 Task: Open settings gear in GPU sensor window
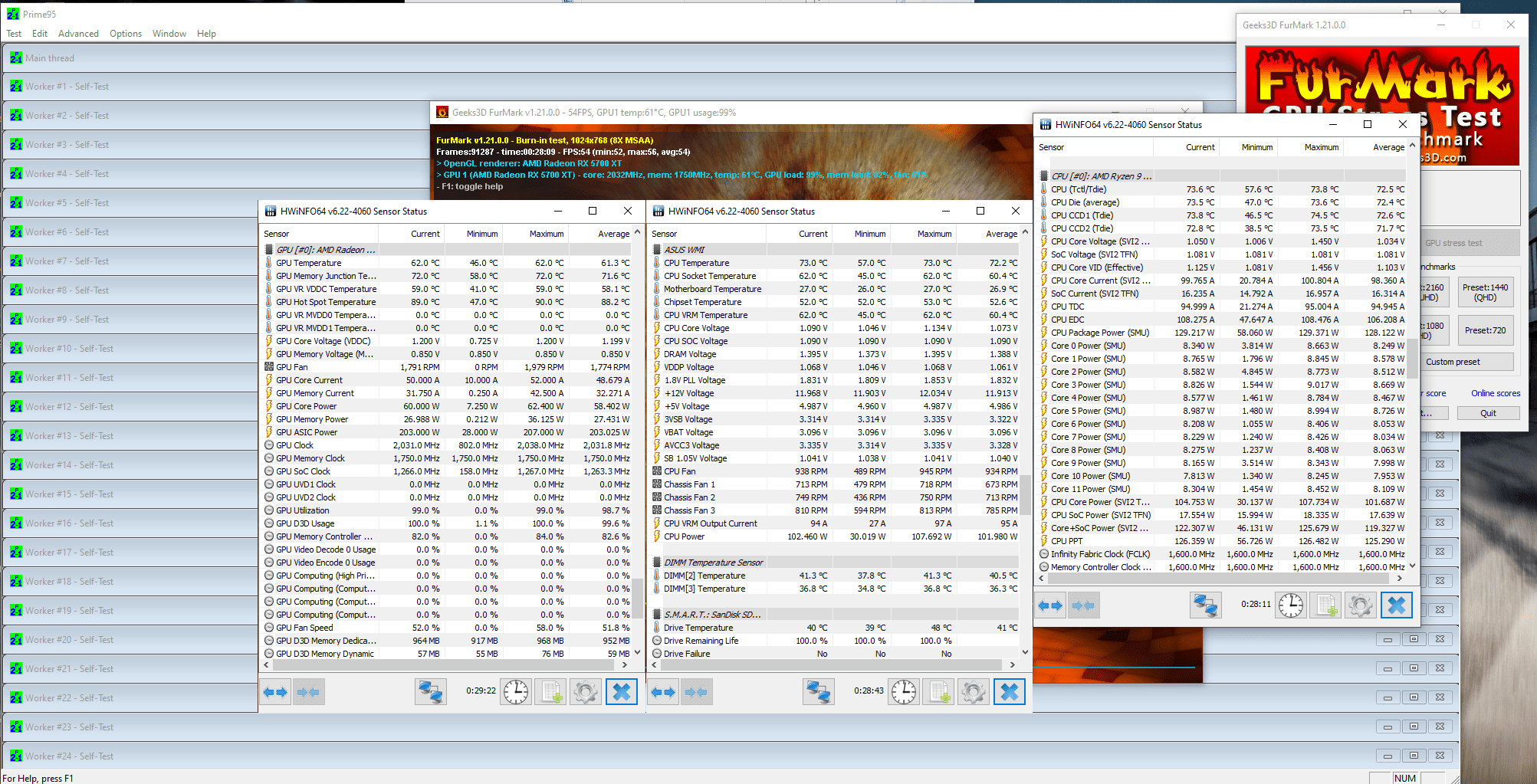pyautogui.click(x=586, y=692)
